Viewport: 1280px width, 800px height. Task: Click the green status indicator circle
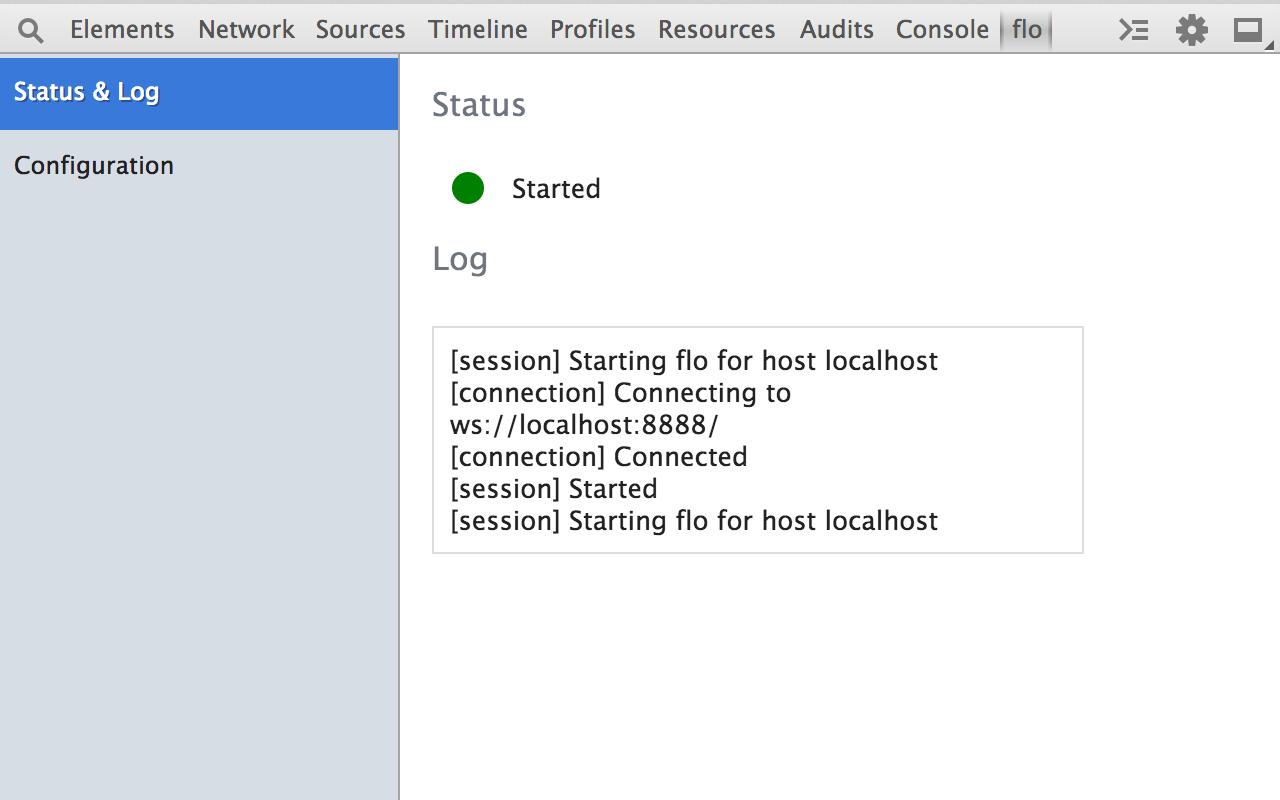(468, 188)
